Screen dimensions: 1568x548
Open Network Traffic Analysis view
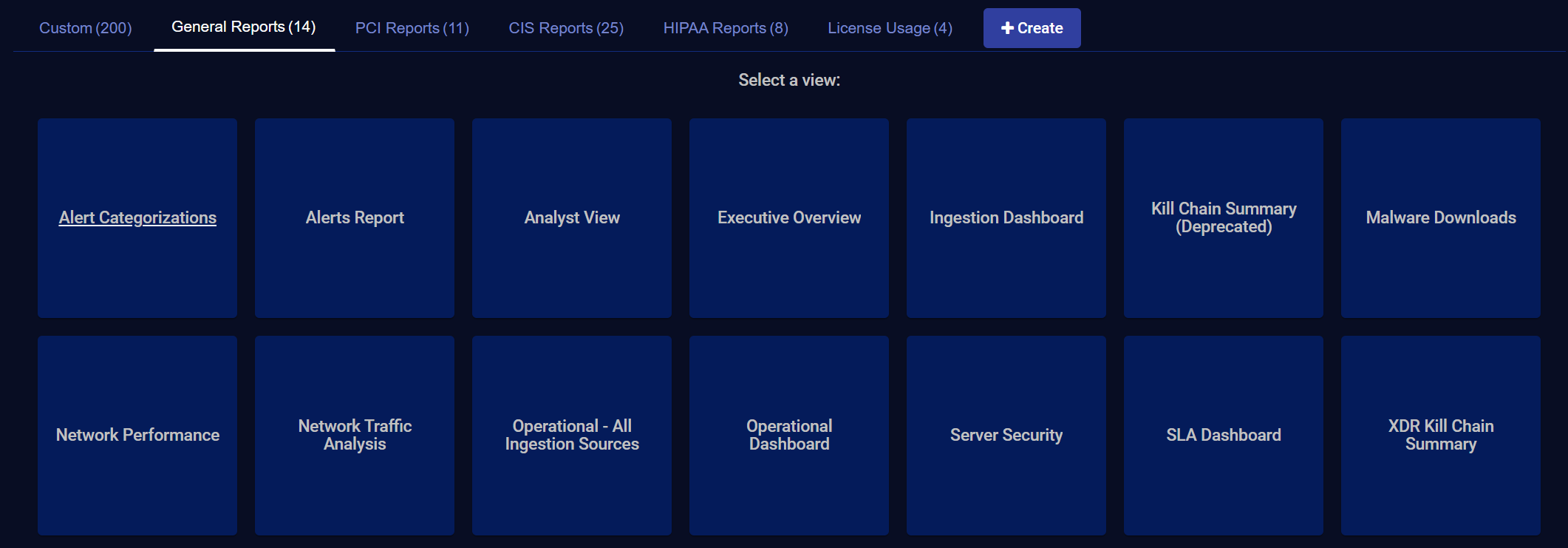pos(355,435)
